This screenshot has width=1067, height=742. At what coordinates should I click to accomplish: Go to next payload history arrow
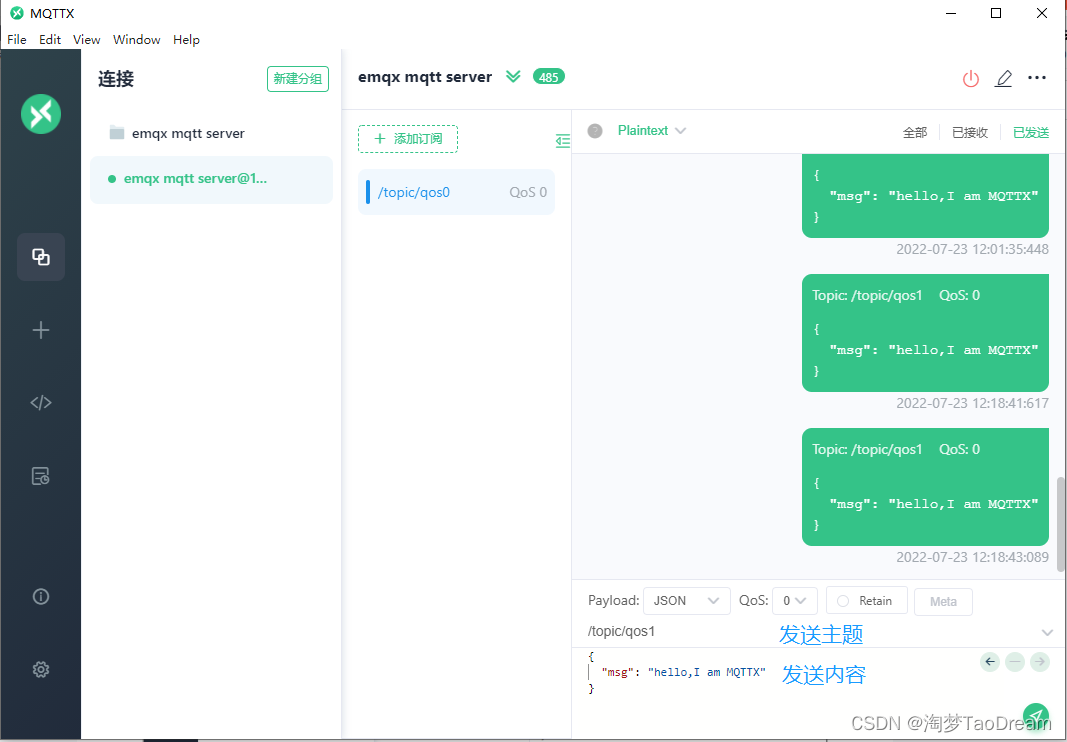1040,661
